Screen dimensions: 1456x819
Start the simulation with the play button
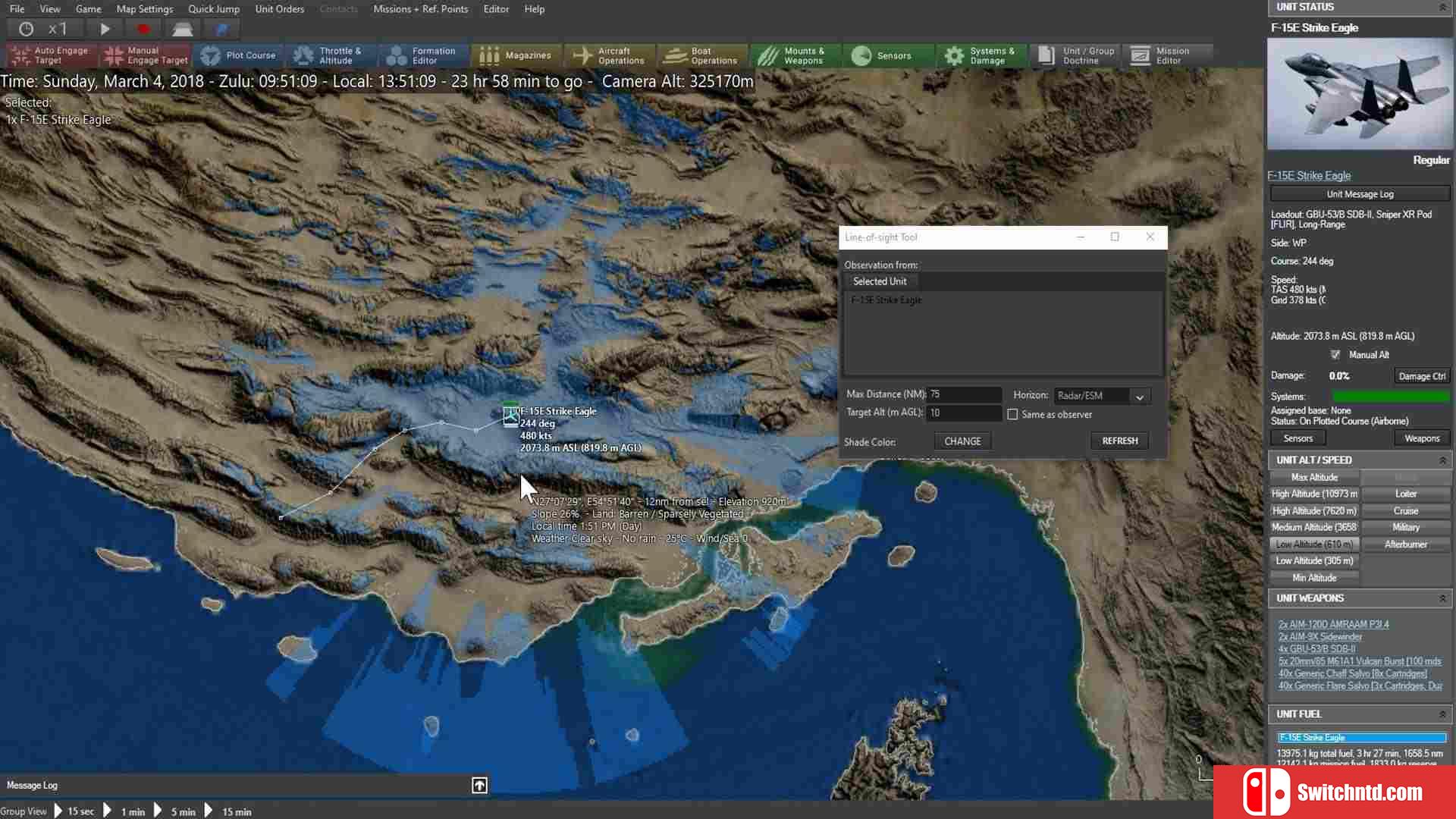(x=105, y=29)
